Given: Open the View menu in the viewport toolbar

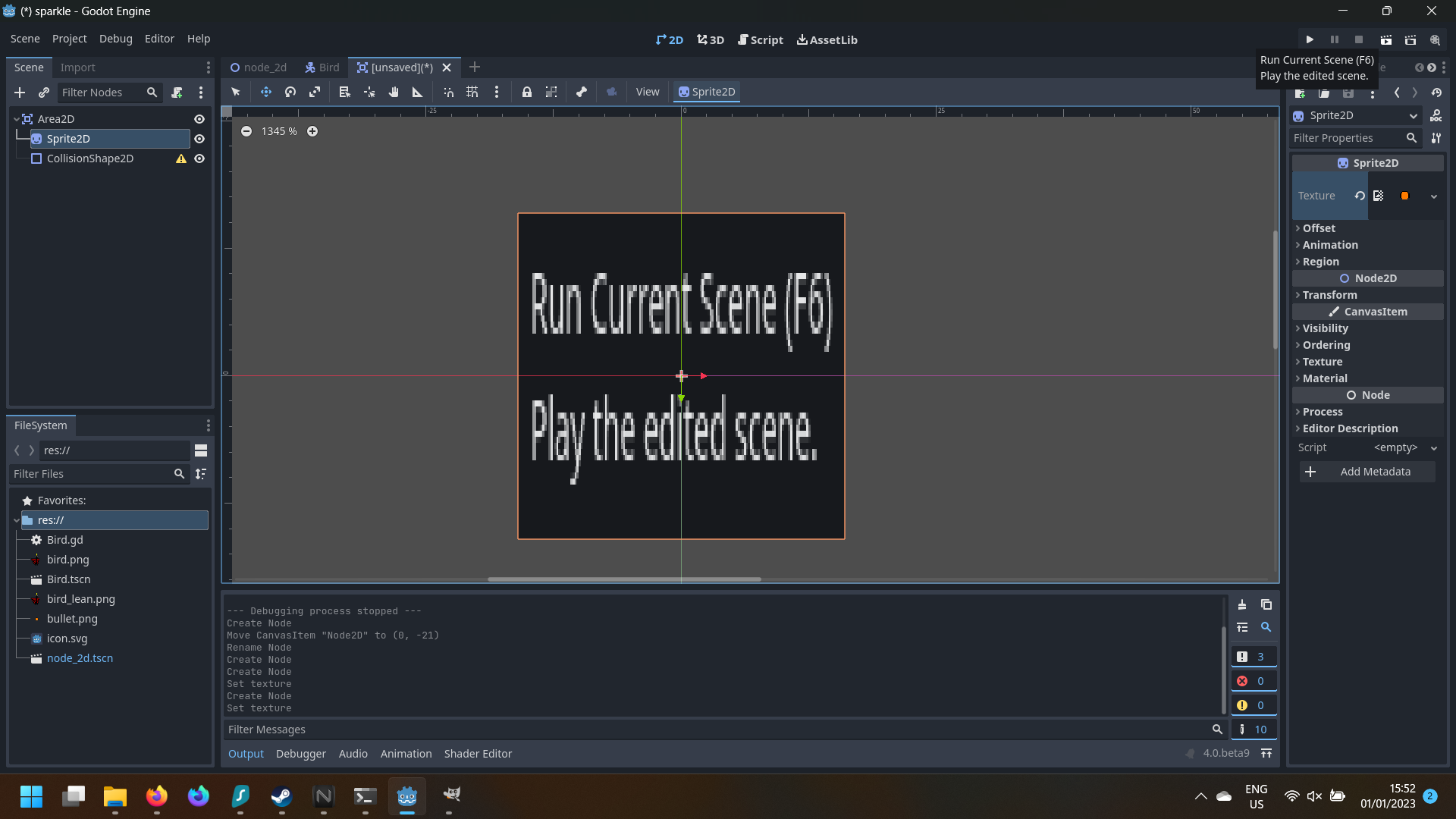Looking at the screenshot, I should click(x=647, y=92).
